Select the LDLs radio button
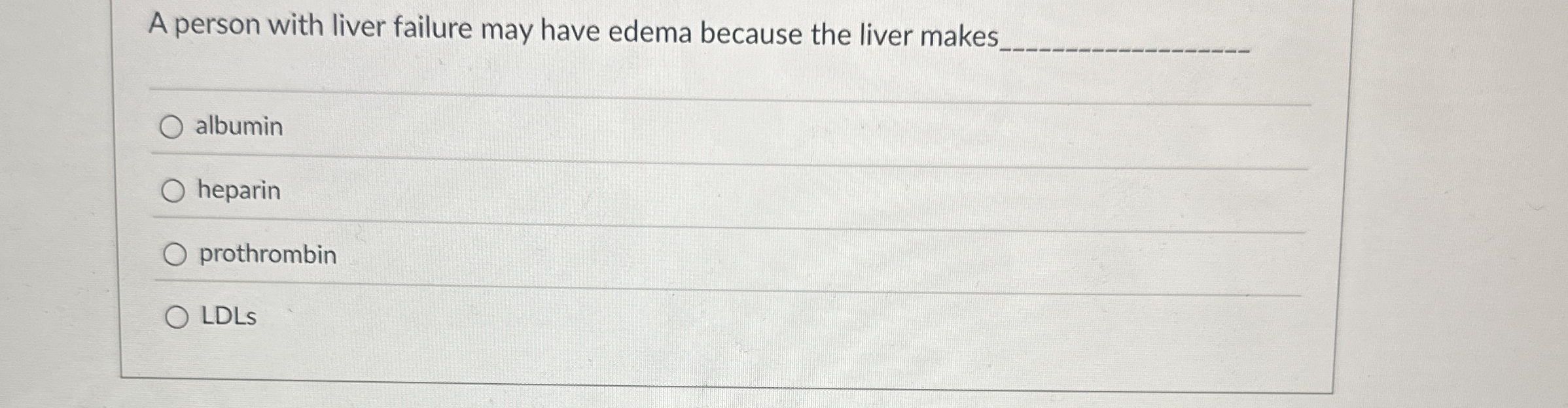Image resolution: width=1568 pixels, height=408 pixels. click(x=177, y=318)
